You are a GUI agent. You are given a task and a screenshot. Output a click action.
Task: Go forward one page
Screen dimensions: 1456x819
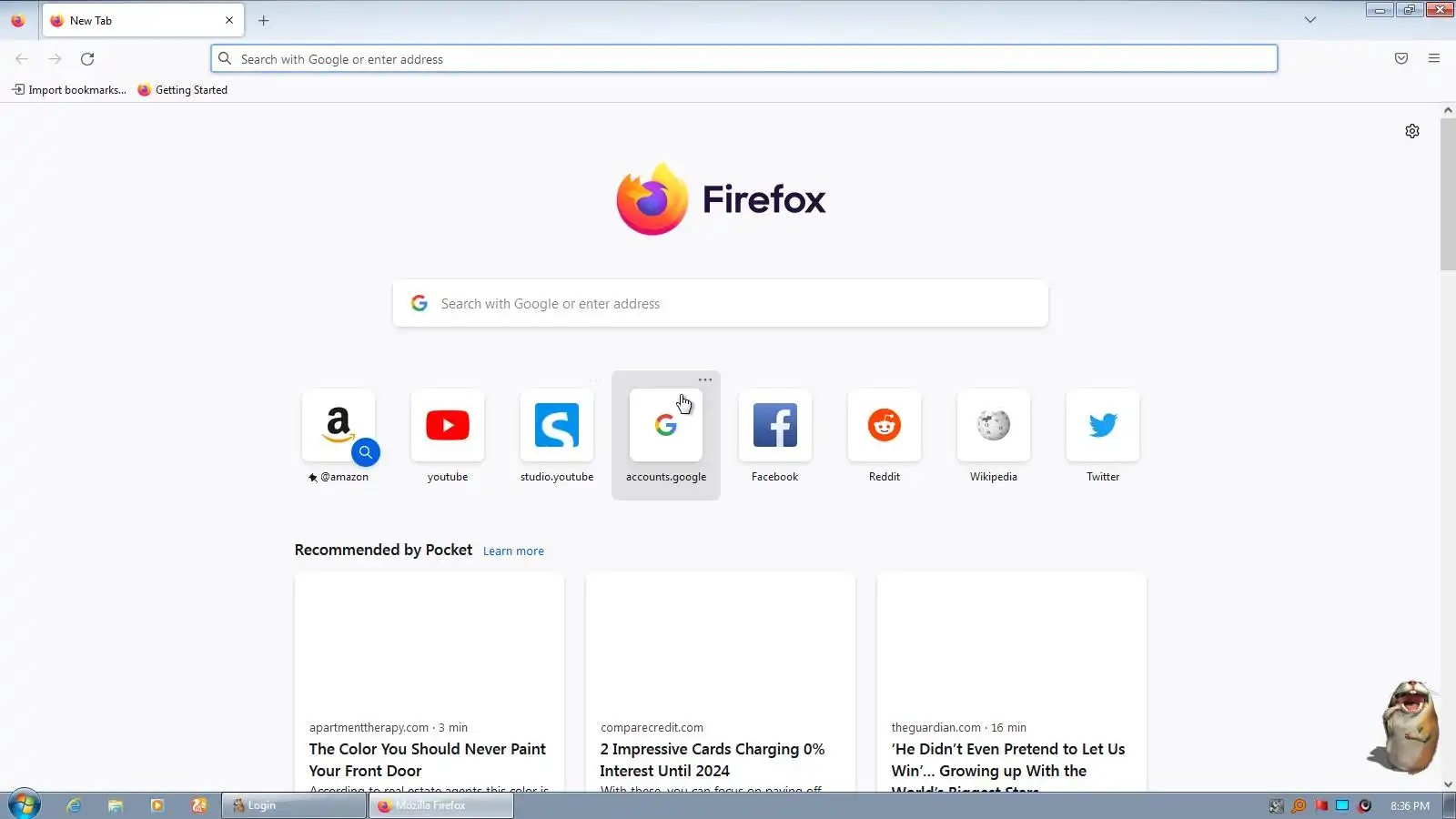pos(55,58)
